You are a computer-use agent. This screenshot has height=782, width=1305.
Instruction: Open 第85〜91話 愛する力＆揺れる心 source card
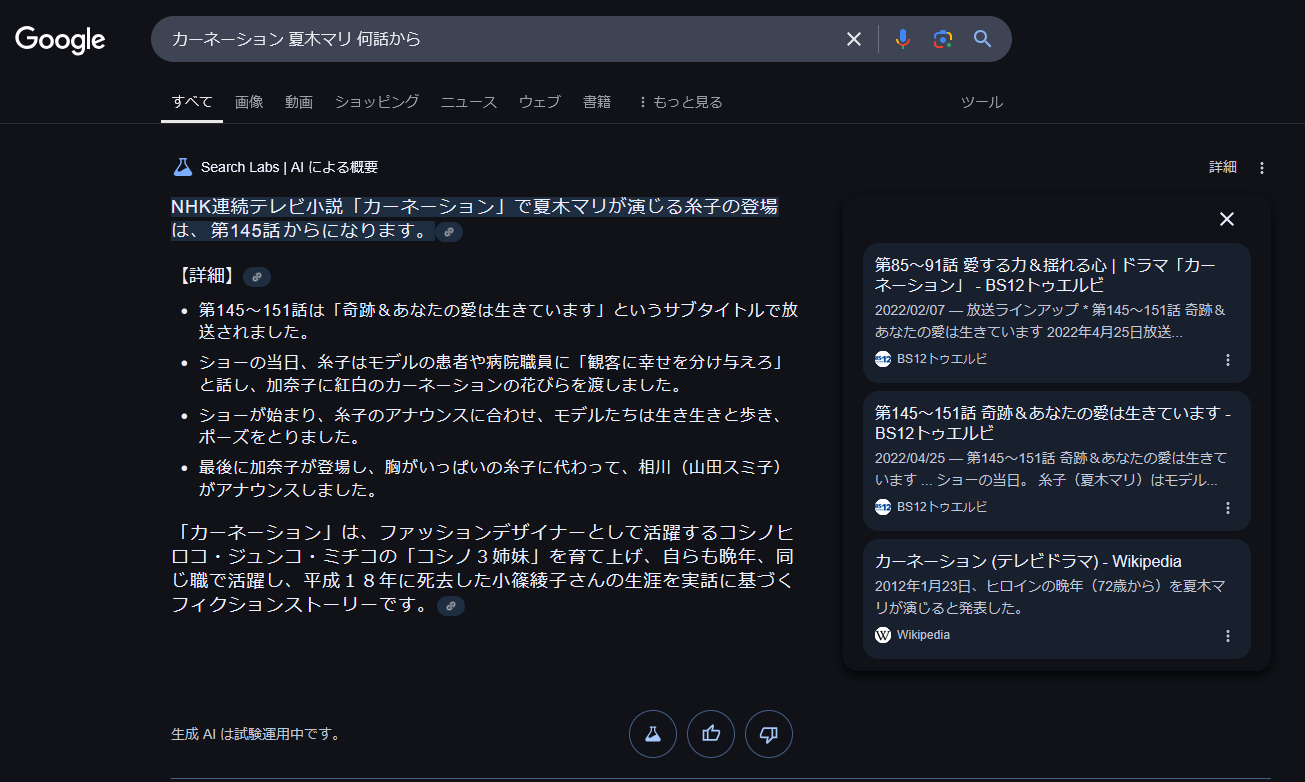(1057, 313)
